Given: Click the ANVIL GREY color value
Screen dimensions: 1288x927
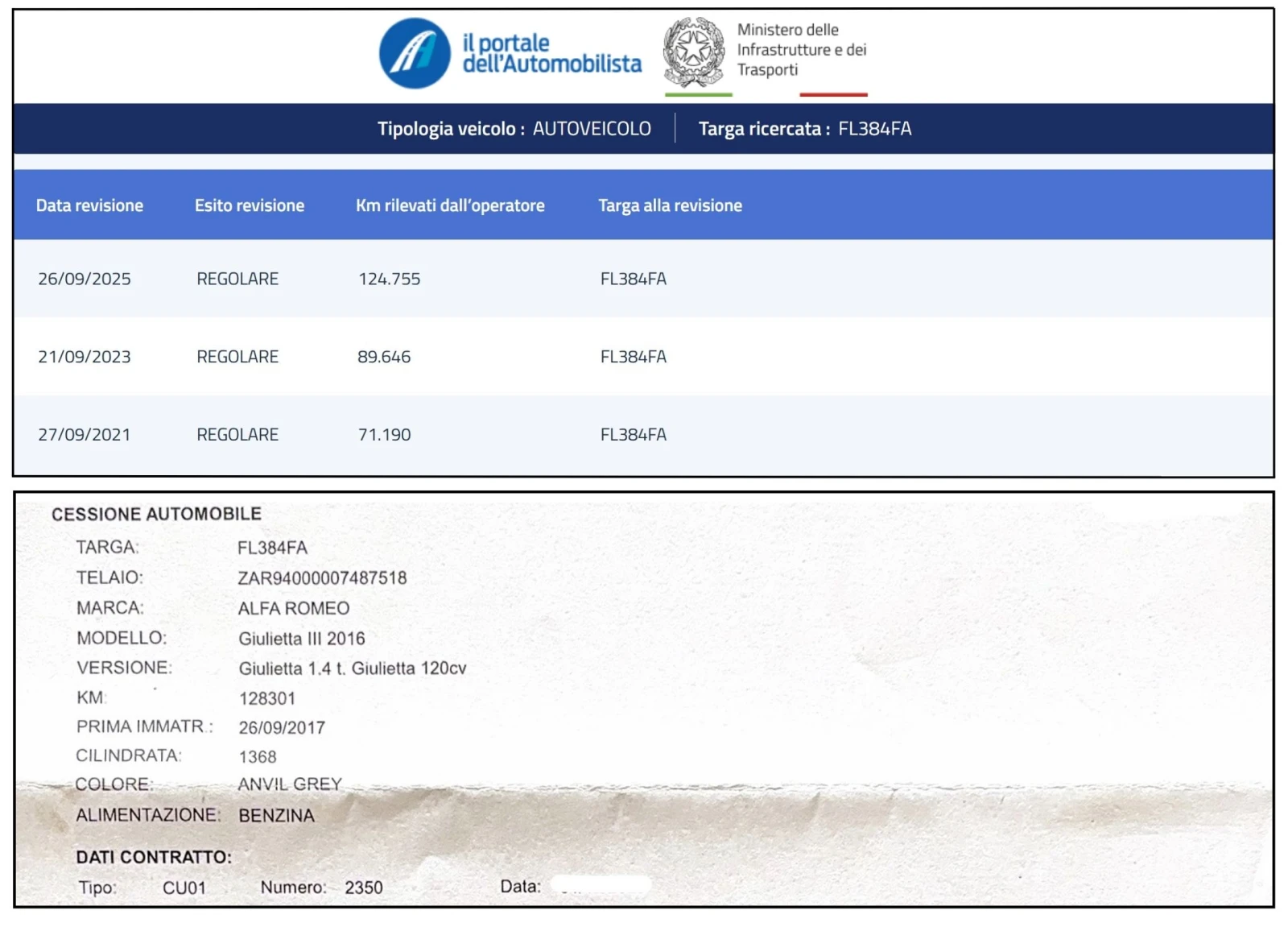Looking at the screenshot, I should [x=290, y=784].
